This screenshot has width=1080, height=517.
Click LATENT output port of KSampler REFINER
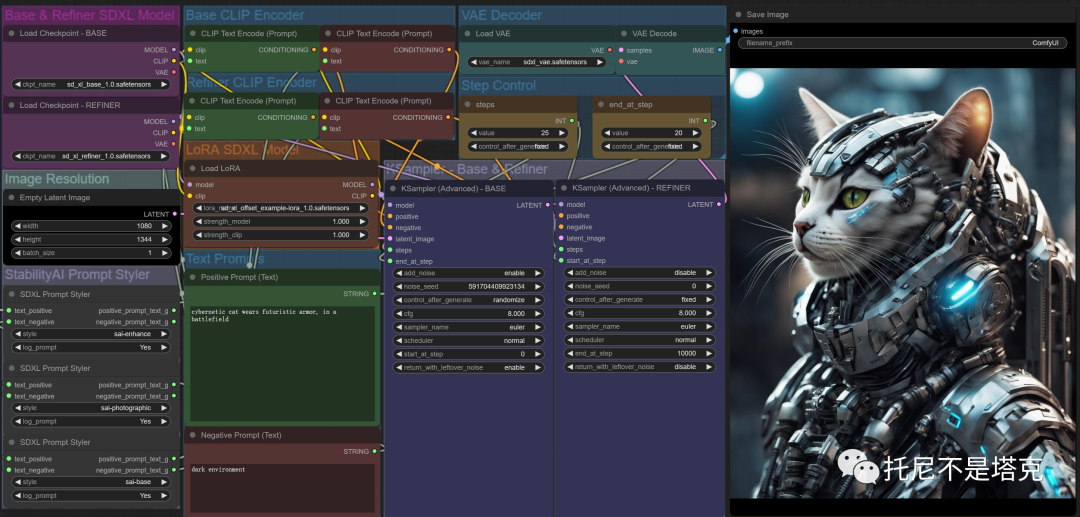(719, 204)
